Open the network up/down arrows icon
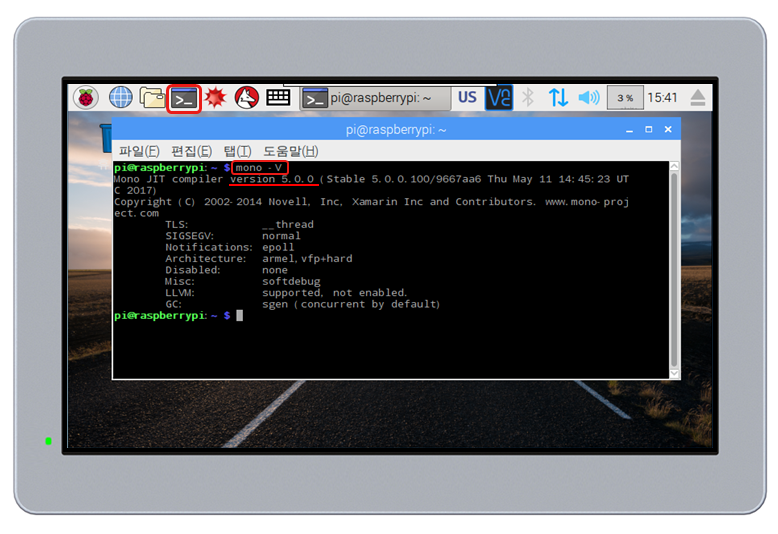 point(558,97)
